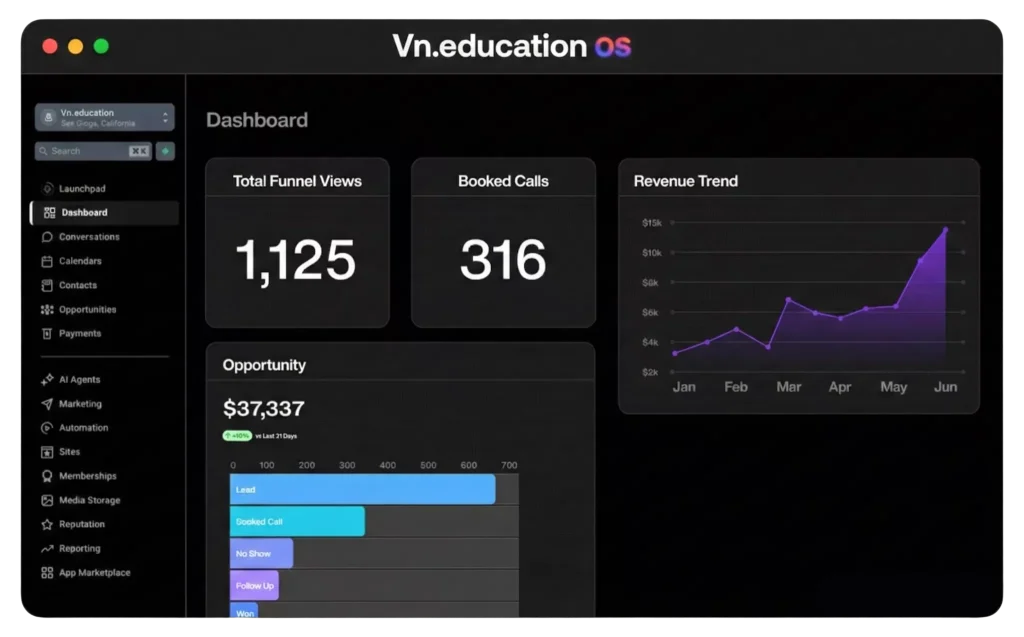Viewport: 1024px width, 637px height.
Task: Open Media Storage from the sidebar
Action: tap(89, 500)
